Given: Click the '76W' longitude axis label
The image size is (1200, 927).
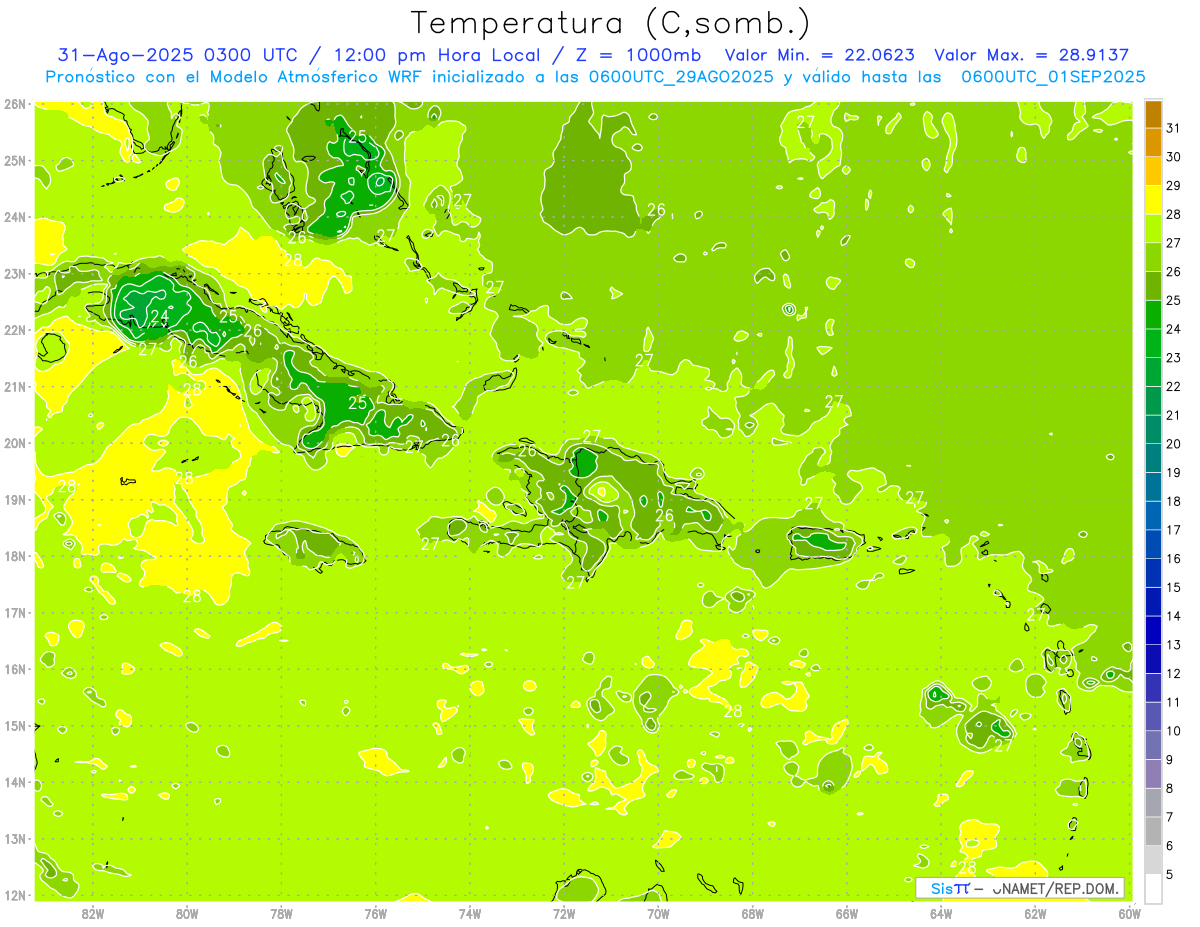Looking at the screenshot, I should point(376,913).
